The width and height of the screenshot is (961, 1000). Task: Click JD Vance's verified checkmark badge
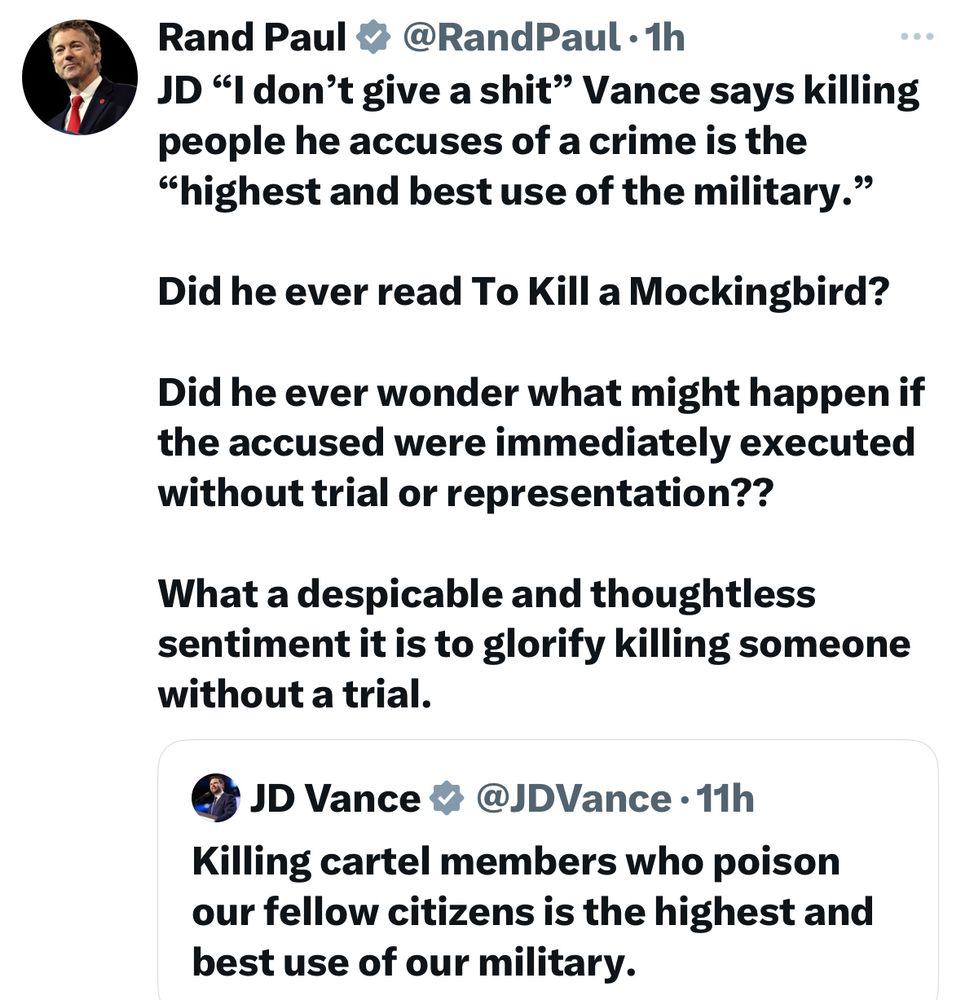pyautogui.click(x=446, y=798)
